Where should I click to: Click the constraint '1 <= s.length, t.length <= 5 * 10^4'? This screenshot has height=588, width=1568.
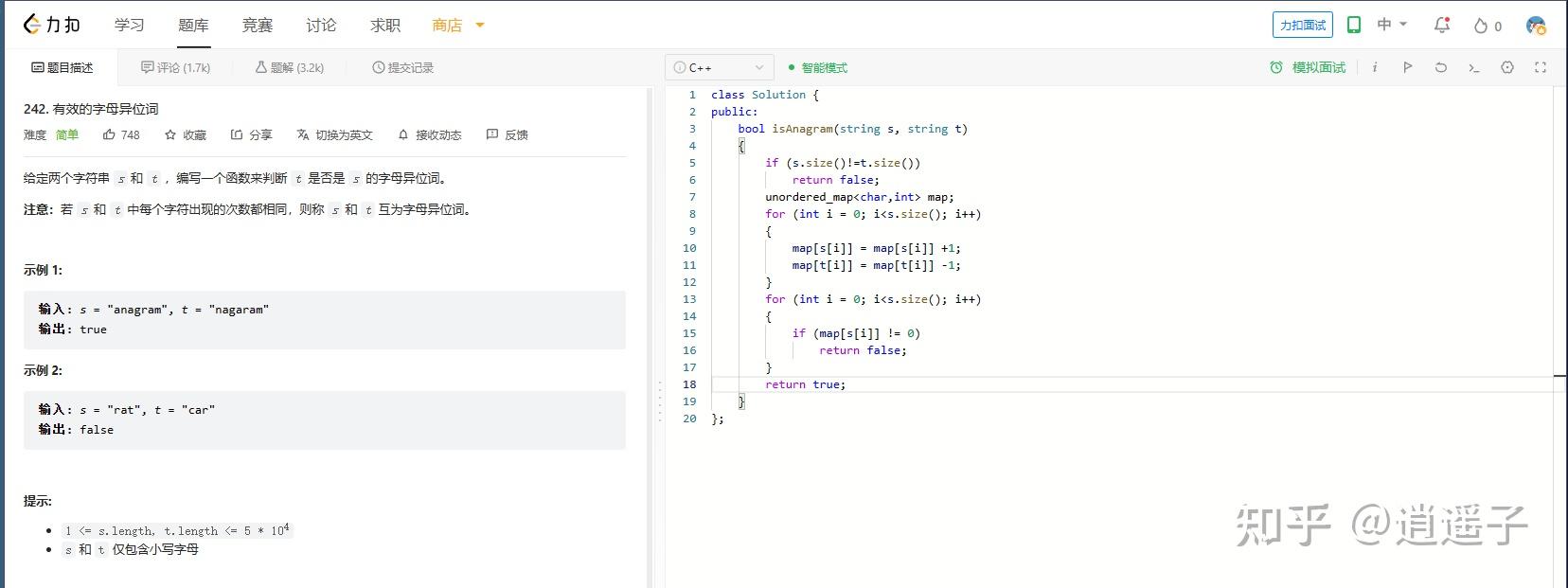[x=178, y=530]
